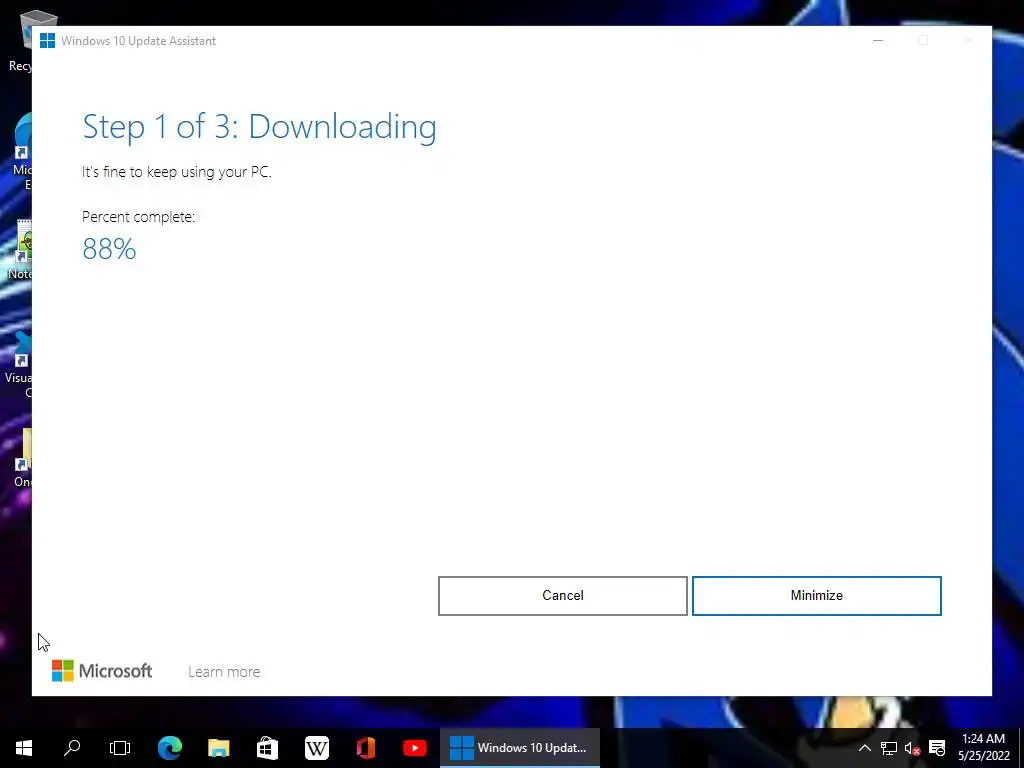Select the Recycle Bin desktop icon
Screen dimensions: 1024x768
[x=20, y=40]
